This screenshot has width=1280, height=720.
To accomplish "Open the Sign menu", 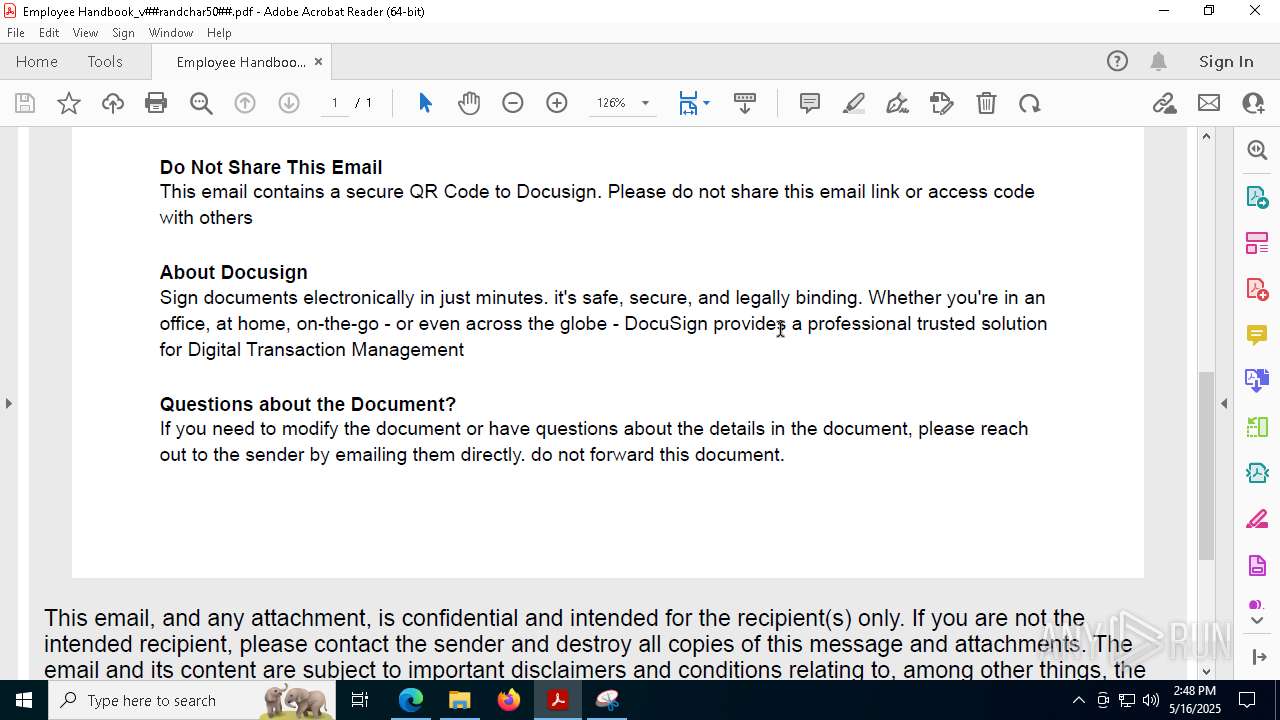I will pos(123,33).
